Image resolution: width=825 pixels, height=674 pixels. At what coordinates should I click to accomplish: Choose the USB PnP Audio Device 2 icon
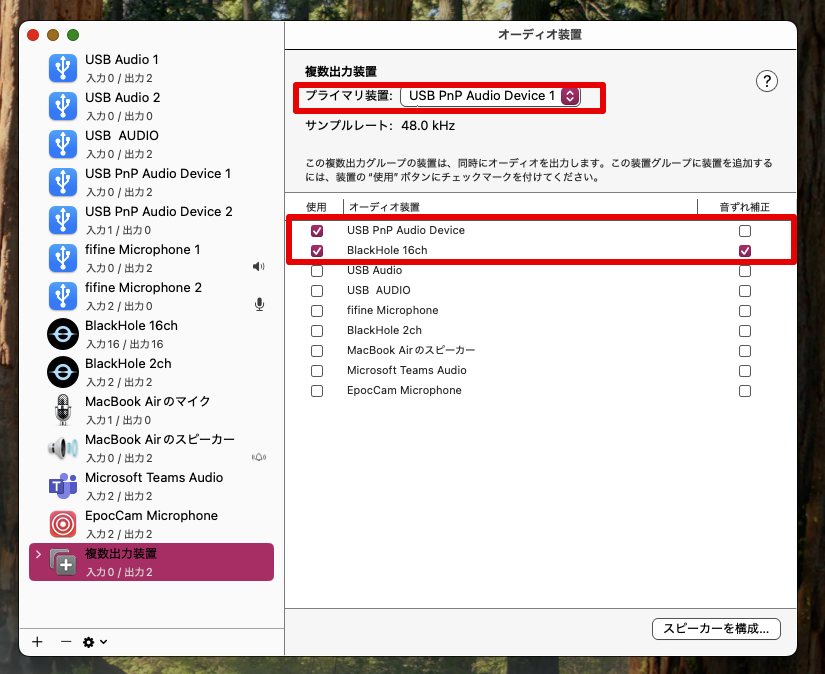coord(63,220)
